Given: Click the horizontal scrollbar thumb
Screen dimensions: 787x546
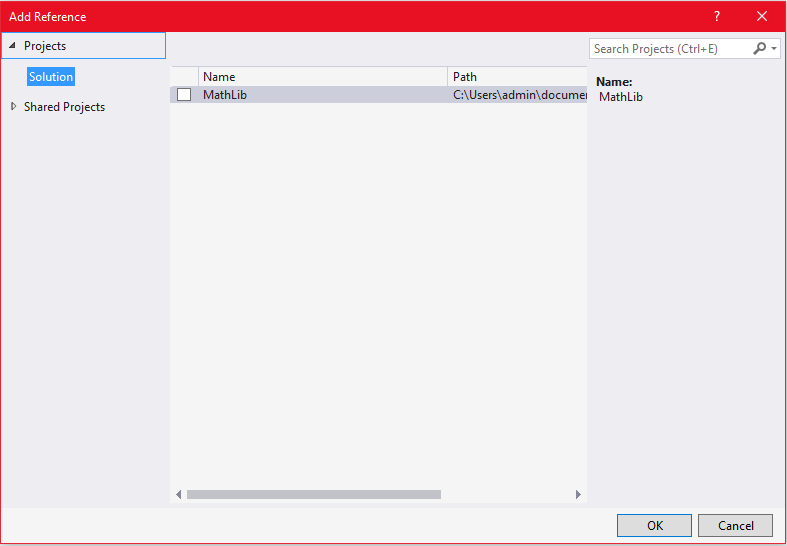Looking at the screenshot, I should point(314,495).
